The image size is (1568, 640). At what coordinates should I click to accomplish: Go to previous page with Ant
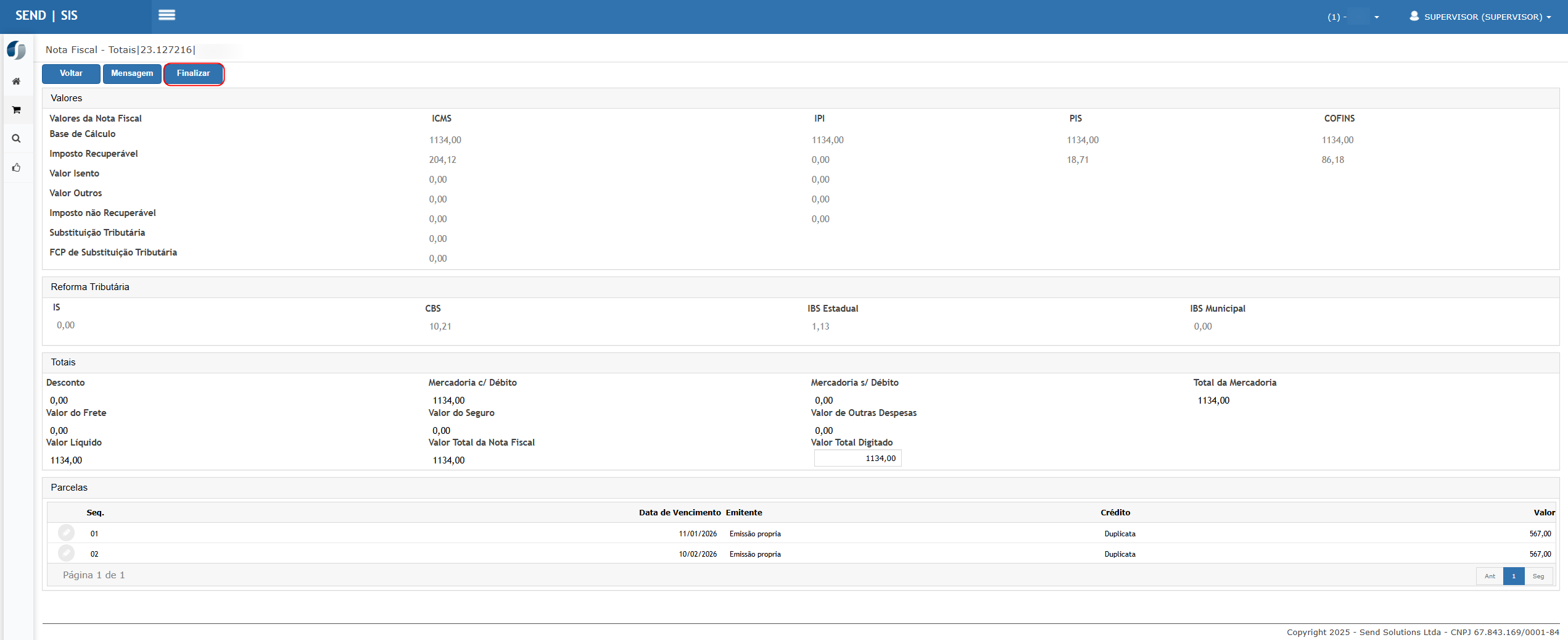tap(1490, 576)
